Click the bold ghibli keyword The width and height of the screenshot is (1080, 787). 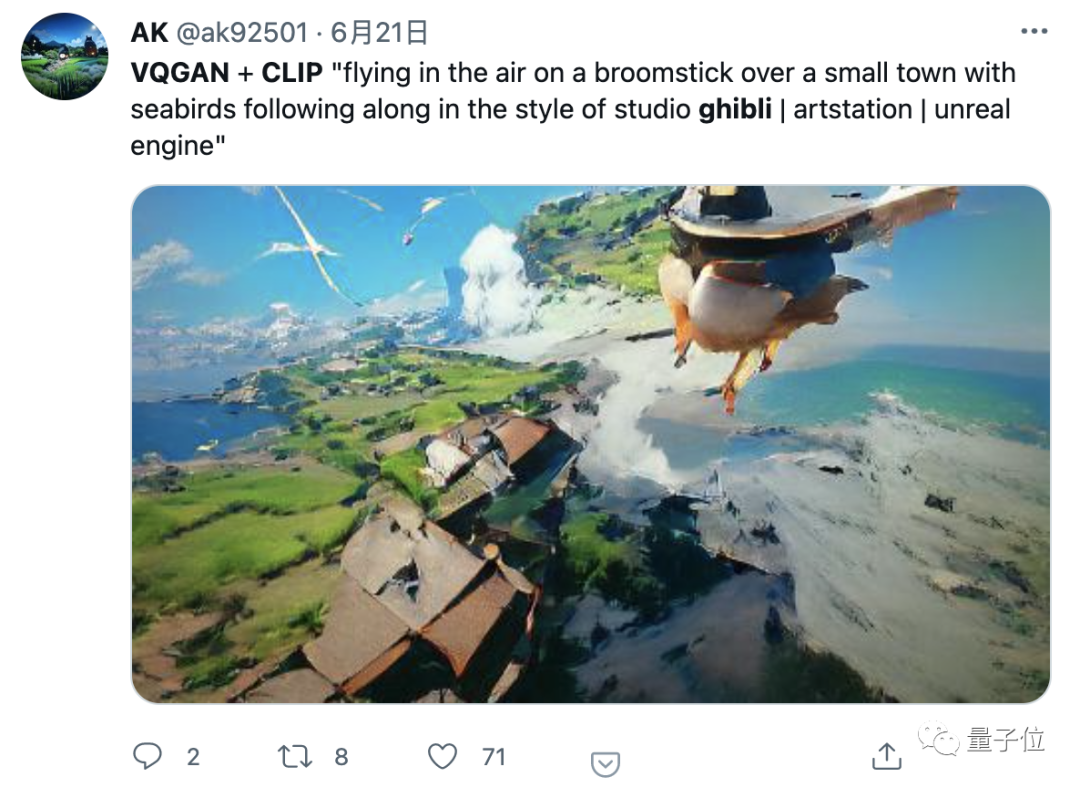click(735, 108)
